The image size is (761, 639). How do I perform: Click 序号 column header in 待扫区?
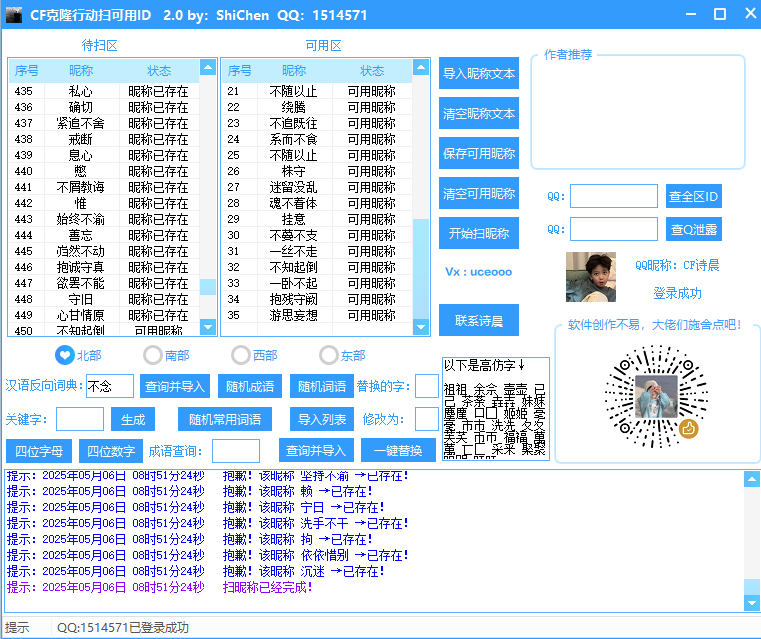click(x=27, y=71)
